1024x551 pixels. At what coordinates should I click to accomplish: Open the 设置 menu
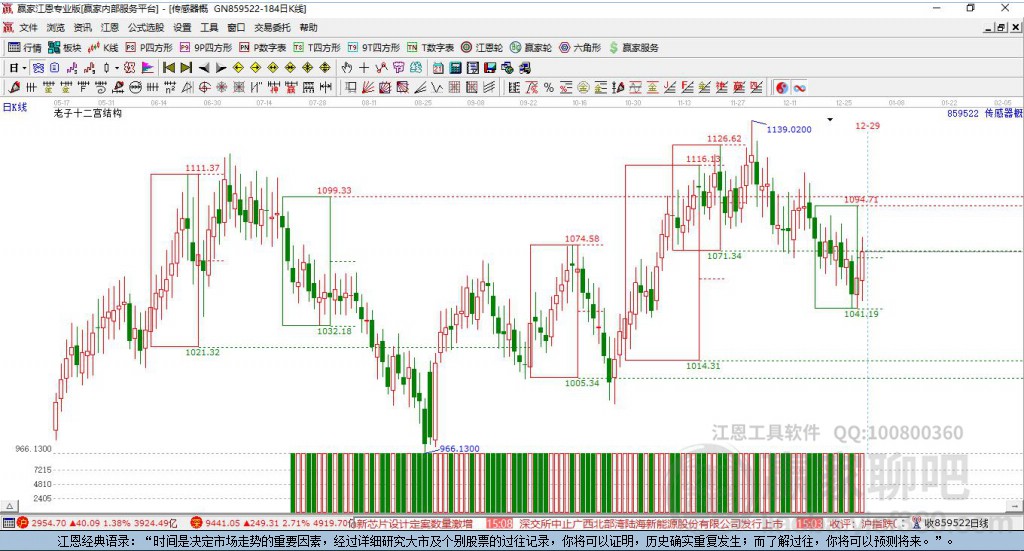coord(182,27)
